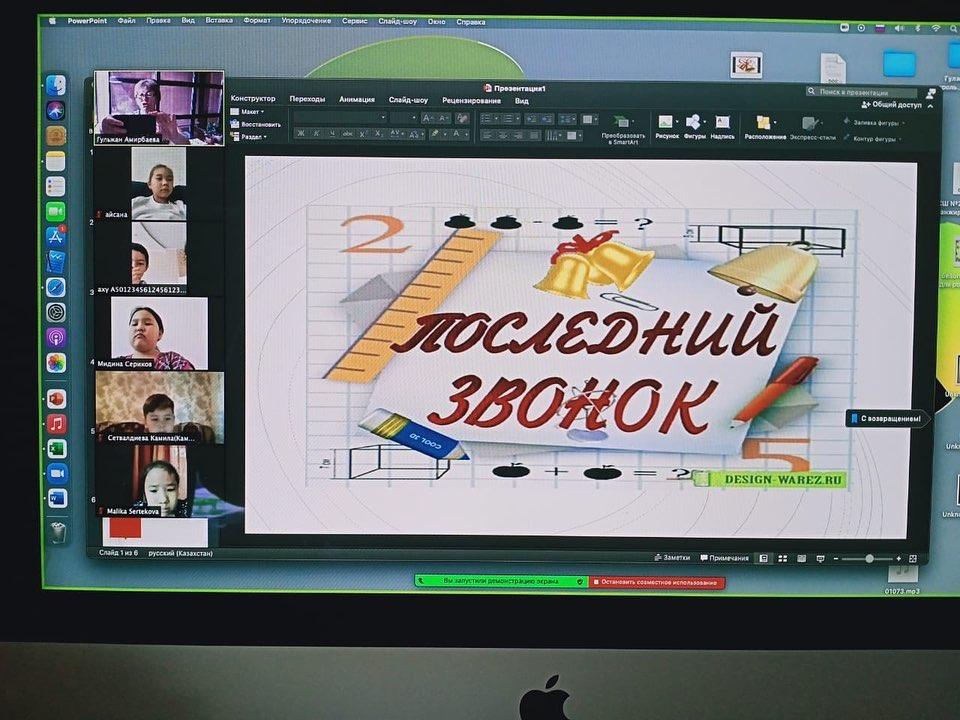Viewport: 960px width, 720px height.
Task: Open Excel from the Dock
Action: [x=56, y=449]
